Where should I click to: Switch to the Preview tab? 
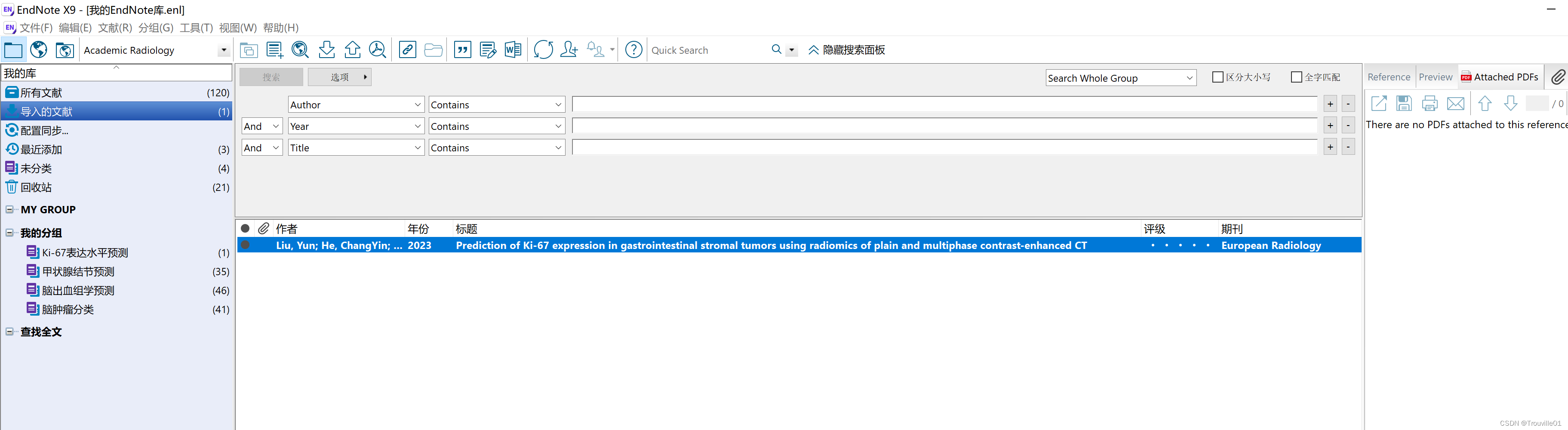[x=1436, y=77]
